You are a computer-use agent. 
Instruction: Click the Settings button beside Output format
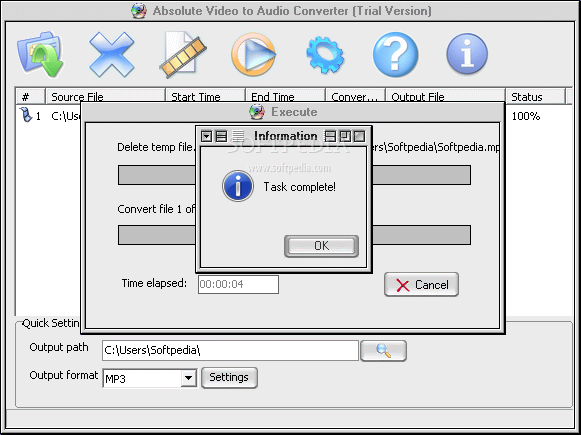click(229, 378)
